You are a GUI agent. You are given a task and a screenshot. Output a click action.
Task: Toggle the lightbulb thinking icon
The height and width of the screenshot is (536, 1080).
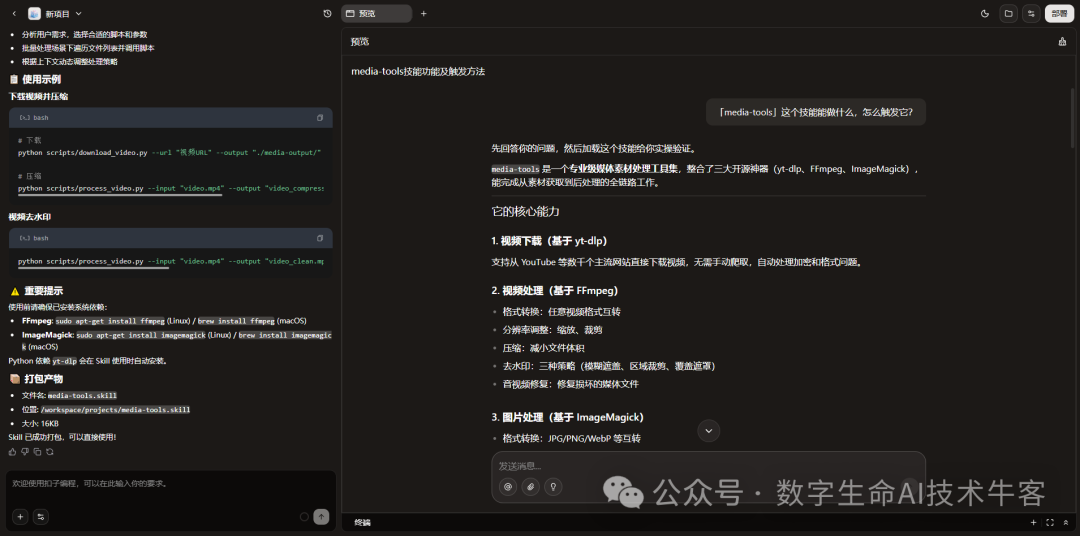(553, 486)
